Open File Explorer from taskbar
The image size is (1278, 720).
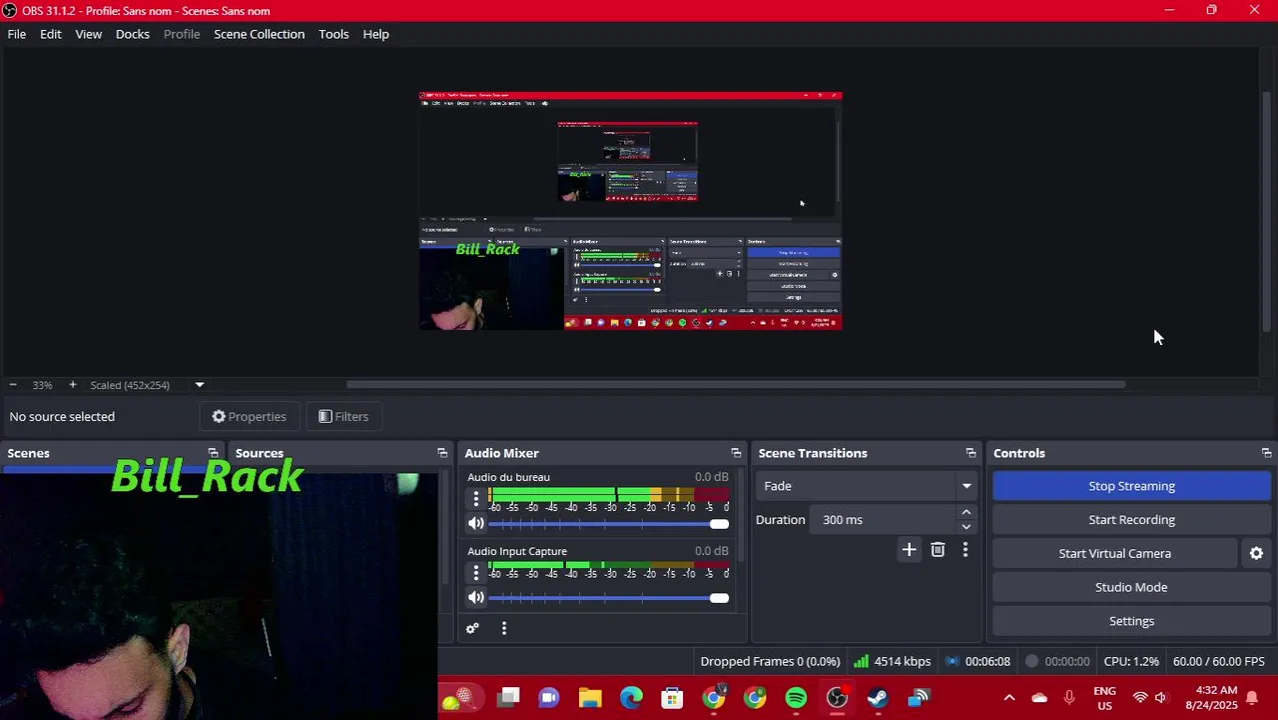tap(590, 698)
